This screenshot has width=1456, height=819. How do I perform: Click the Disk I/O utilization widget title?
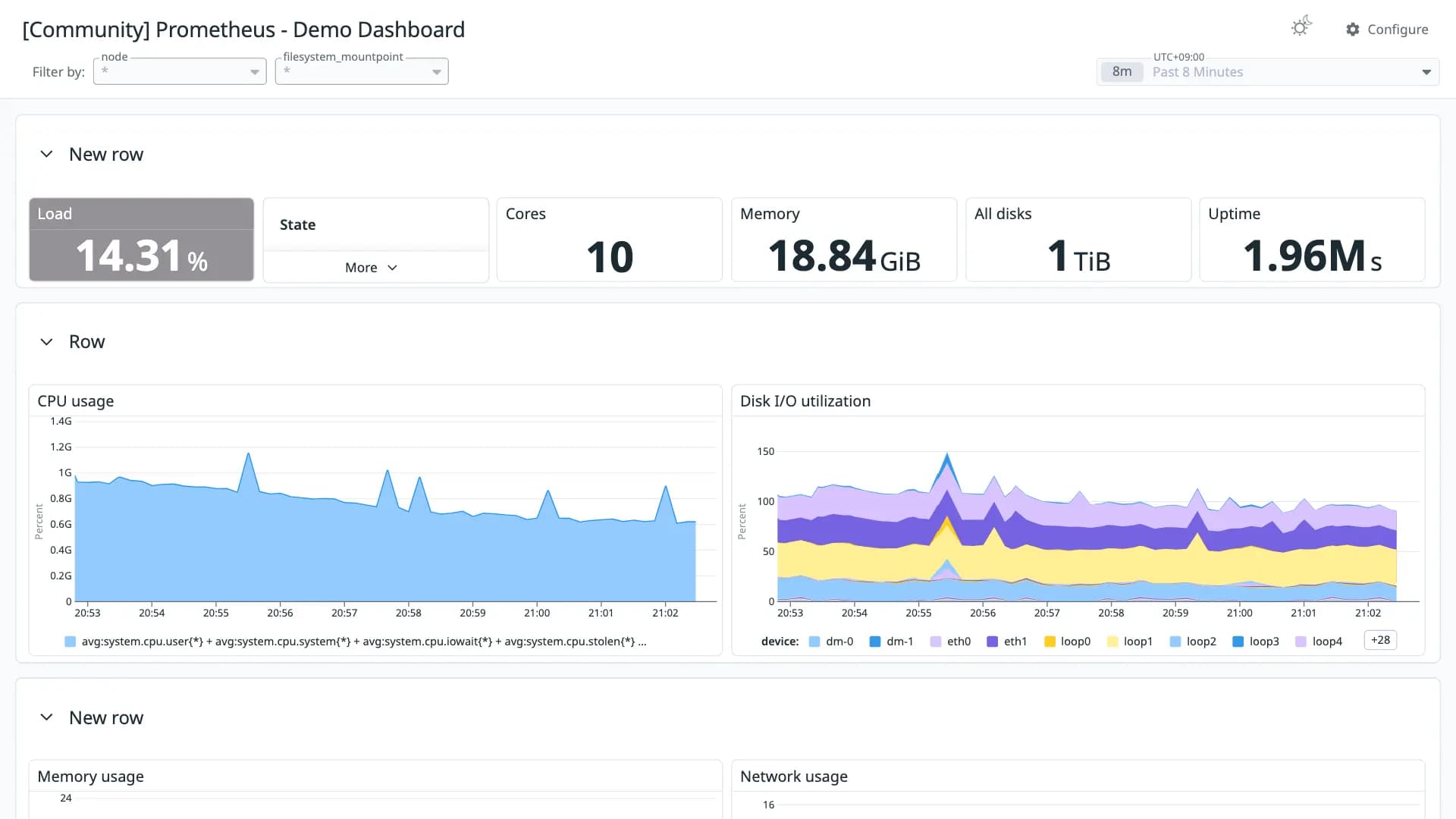click(x=805, y=401)
